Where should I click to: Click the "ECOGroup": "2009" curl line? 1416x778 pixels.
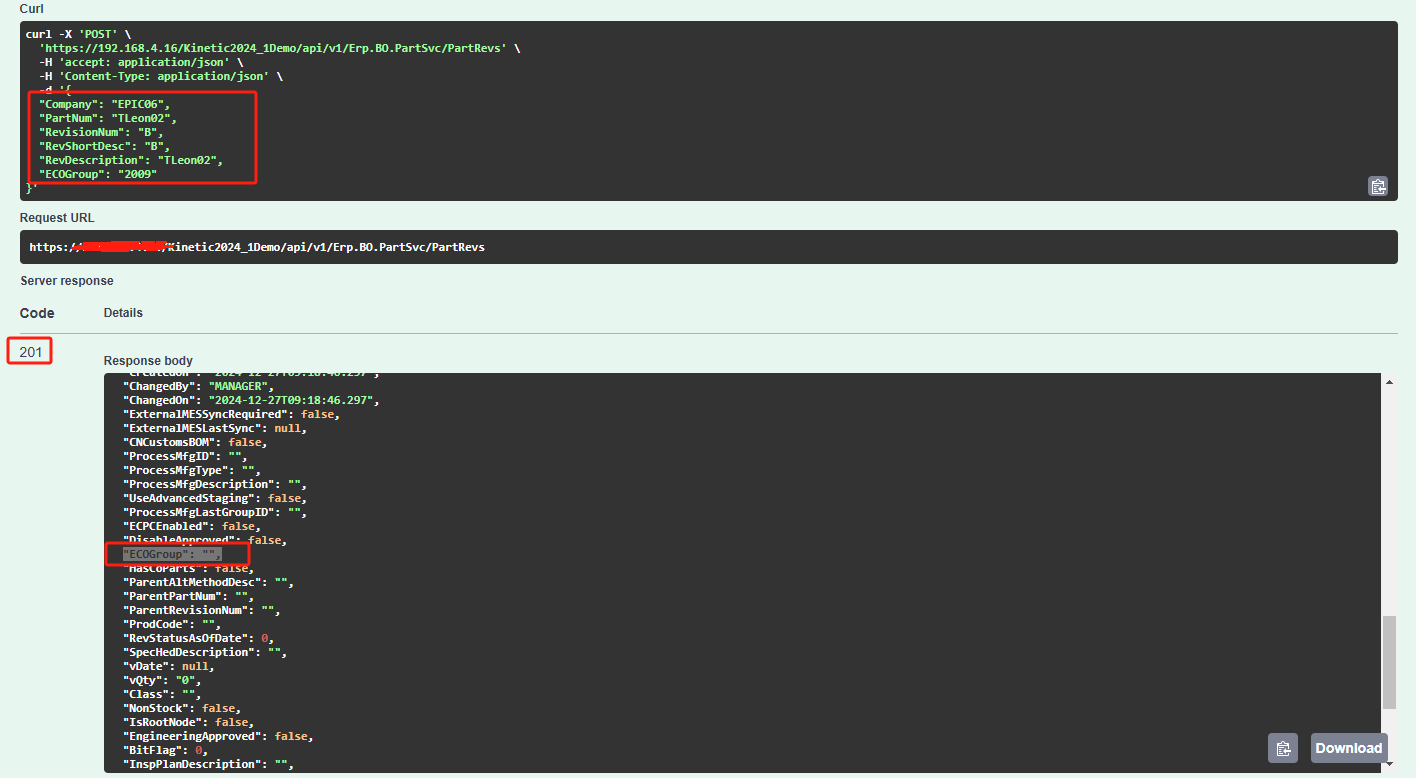98,174
